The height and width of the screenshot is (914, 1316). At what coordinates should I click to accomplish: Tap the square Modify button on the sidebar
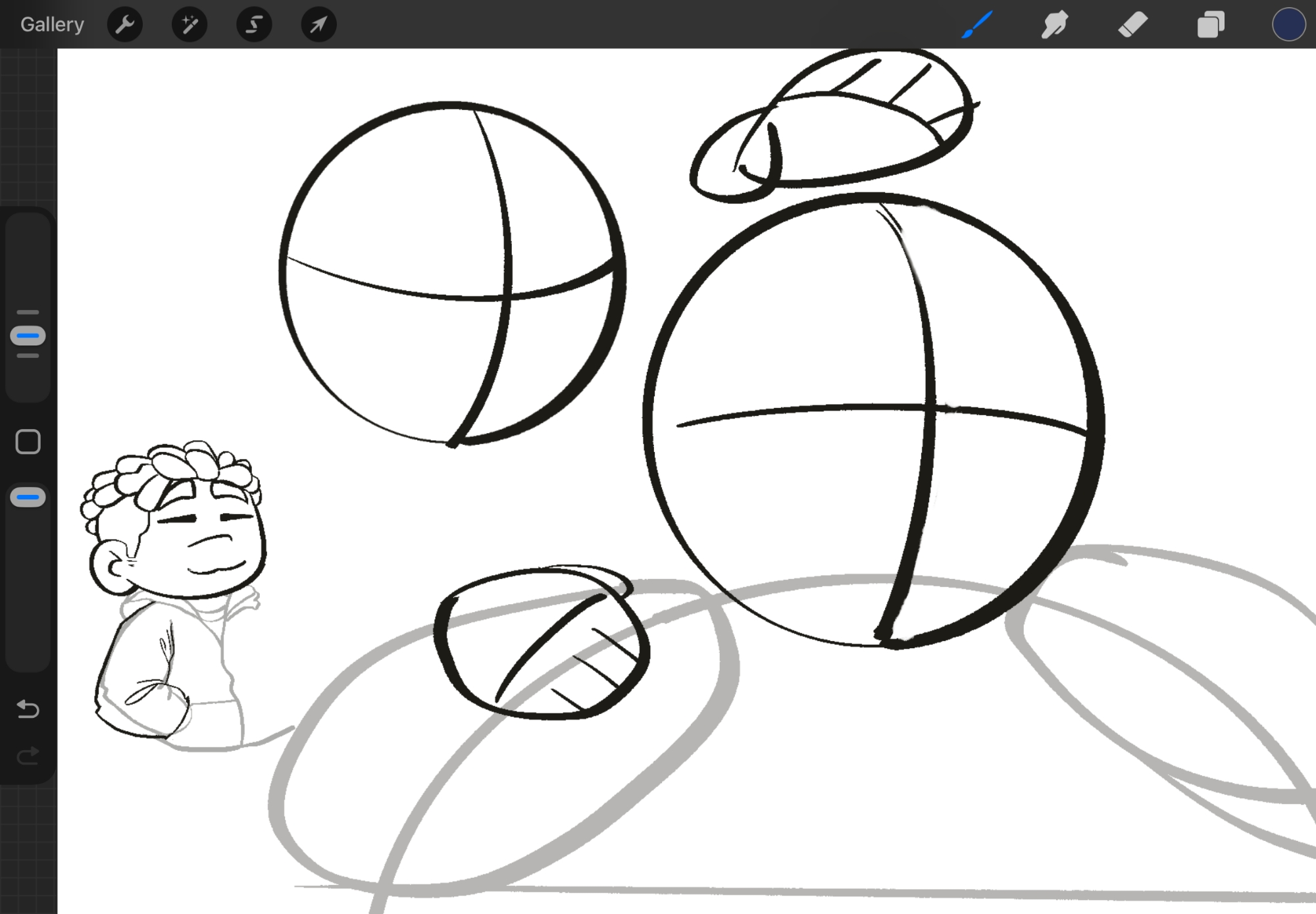(x=28, y=442)
